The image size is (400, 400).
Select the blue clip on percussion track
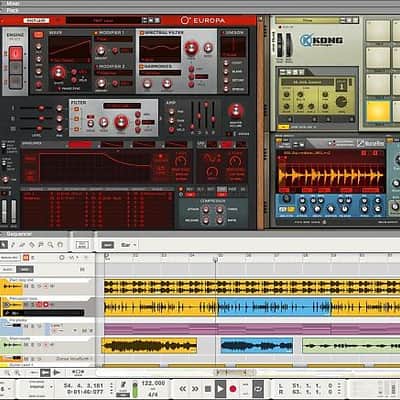click(x=274, y=307)
